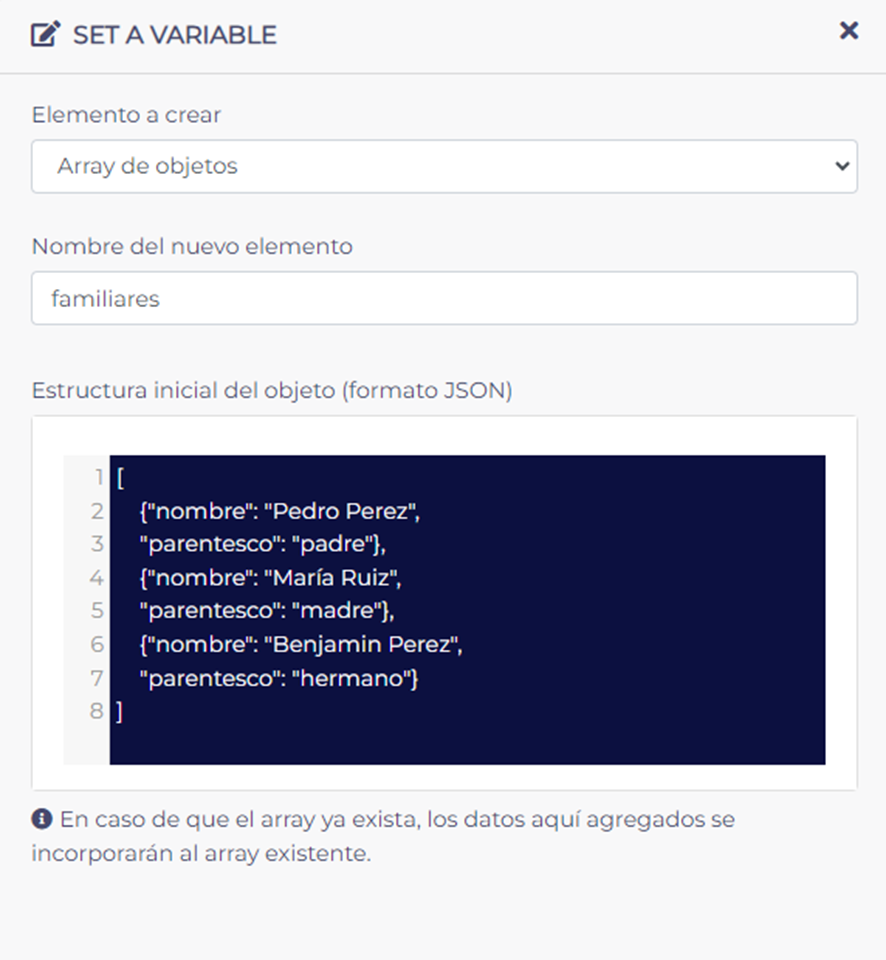The height and width of the screenshot is (960, 886).
Task: Focus the 'Nombre del nuevo elemento' field containing familiares
Action: click(443, 298)
